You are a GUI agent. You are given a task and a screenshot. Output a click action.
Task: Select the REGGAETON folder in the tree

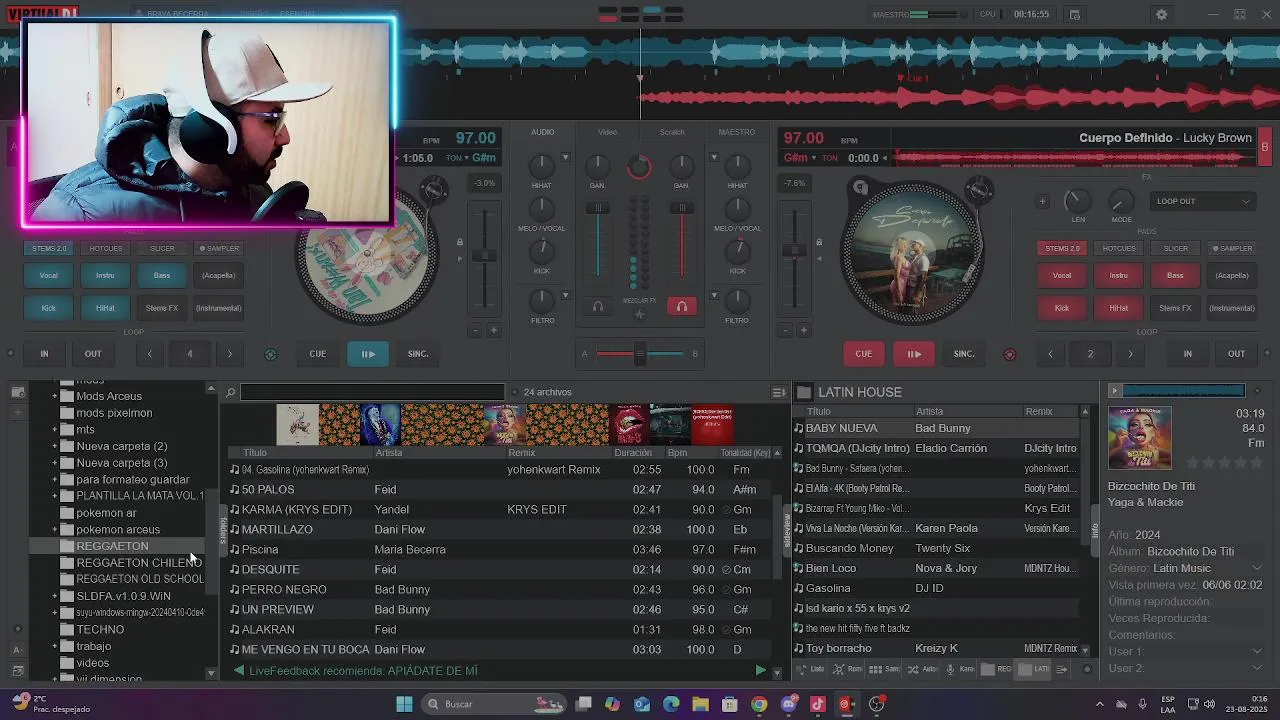point(112,546)
